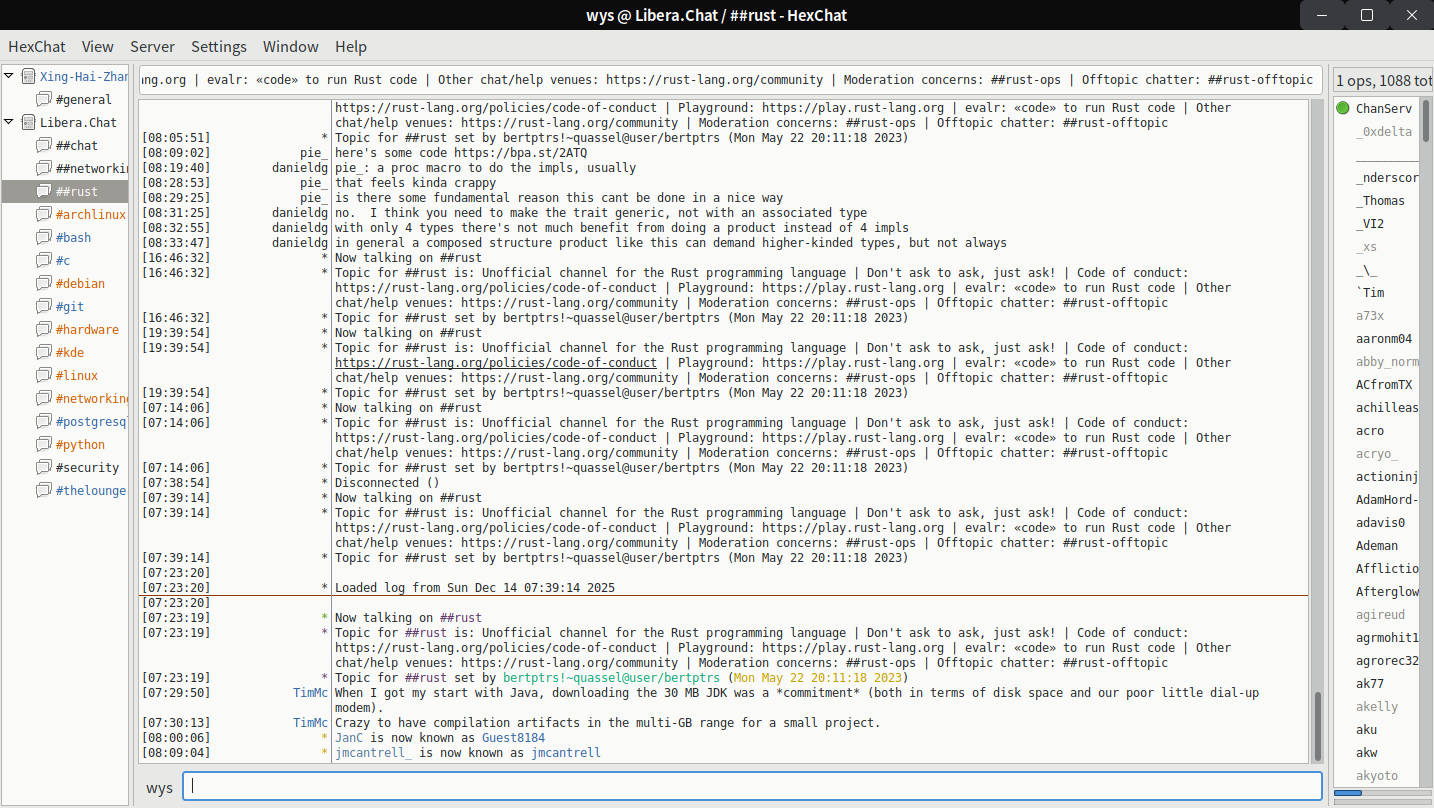
Task: Open the Server menu
Action: pyautogui.click(x=152, y=47)
